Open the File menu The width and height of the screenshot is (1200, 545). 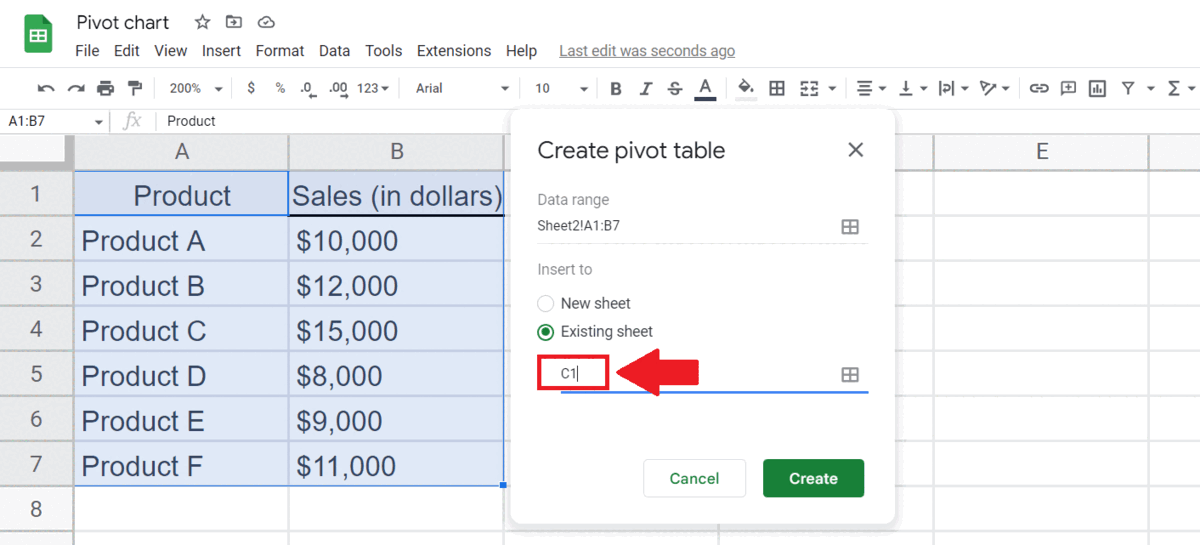[x=87, y=51]
